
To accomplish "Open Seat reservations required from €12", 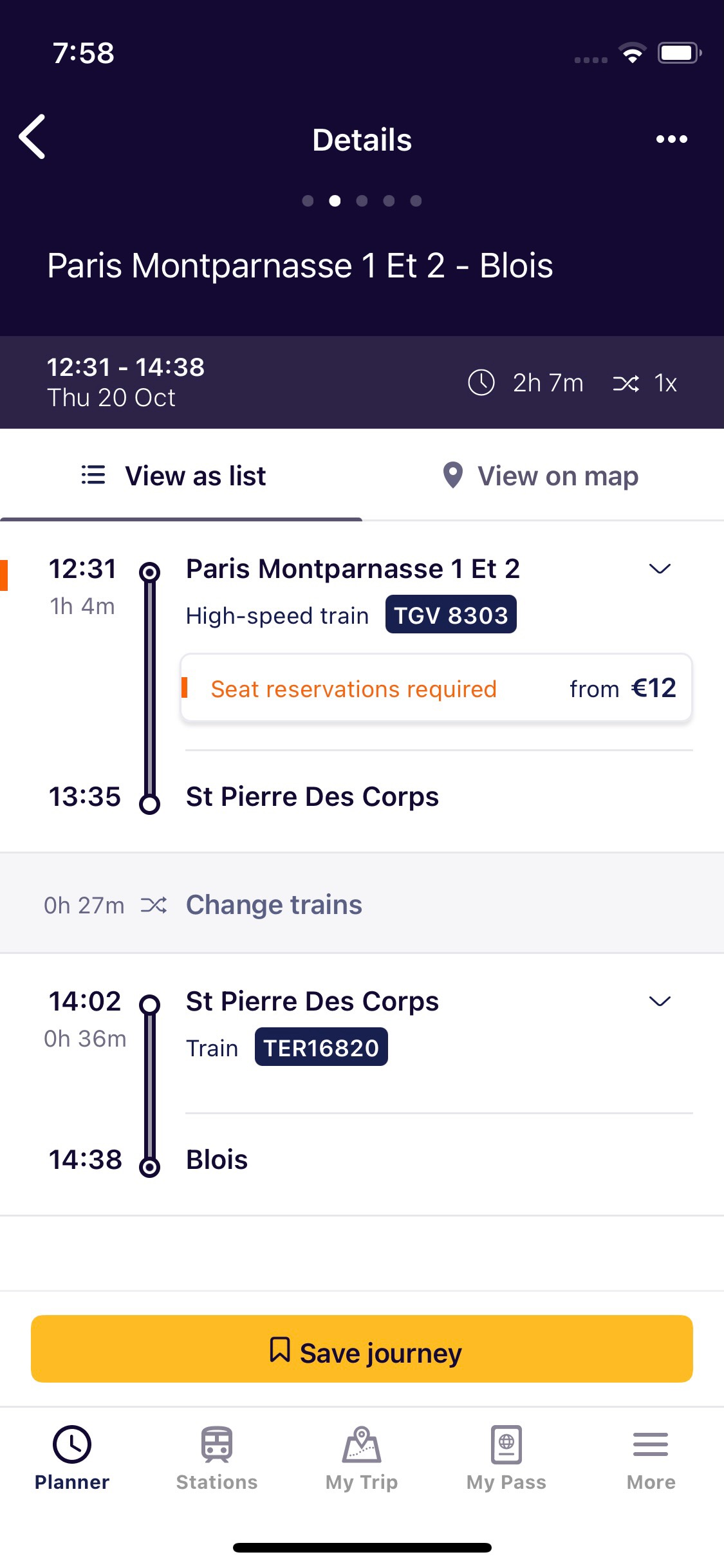I will tap(436, 689).
